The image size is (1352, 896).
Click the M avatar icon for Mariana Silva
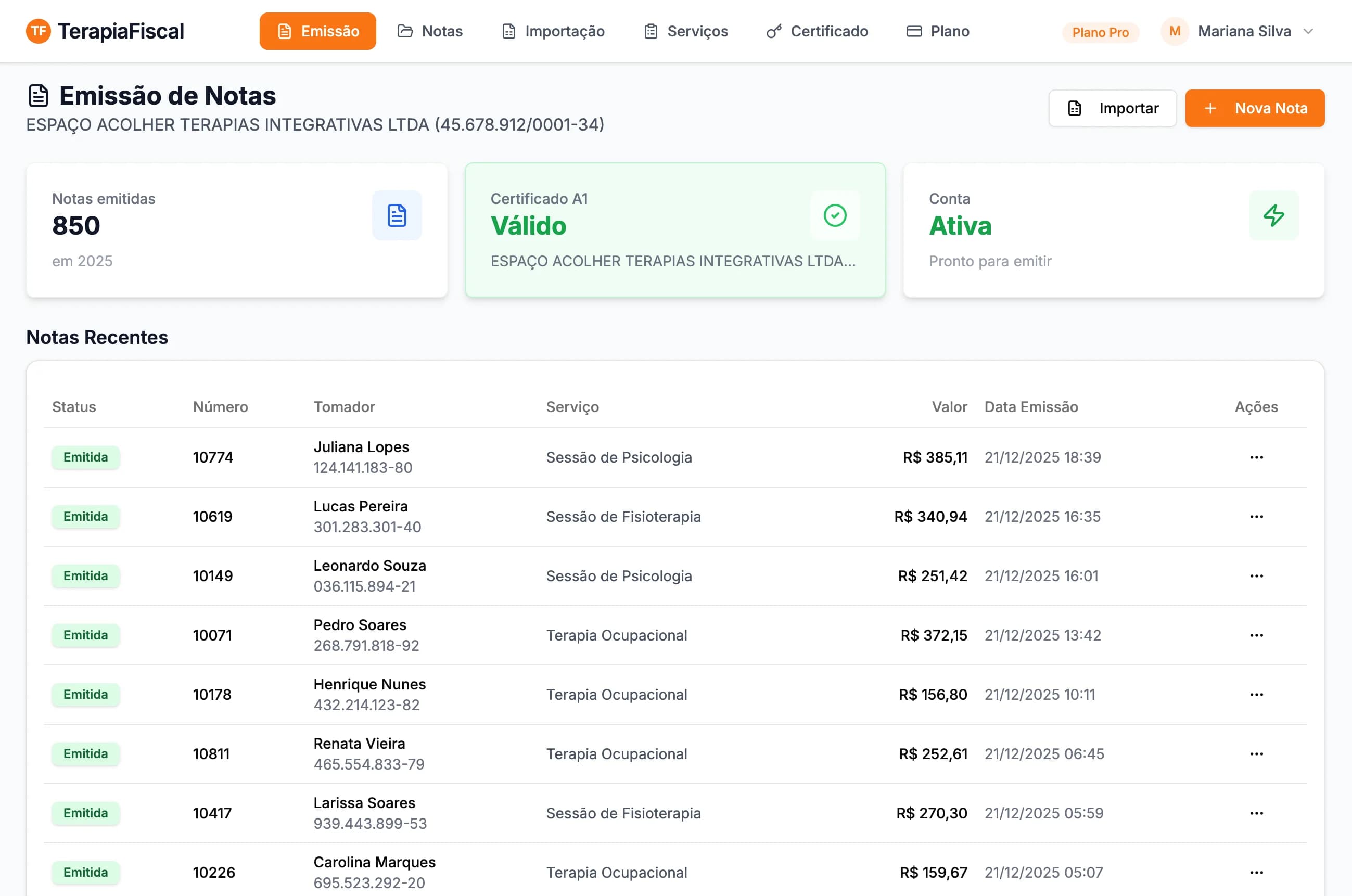point(1175,31)
